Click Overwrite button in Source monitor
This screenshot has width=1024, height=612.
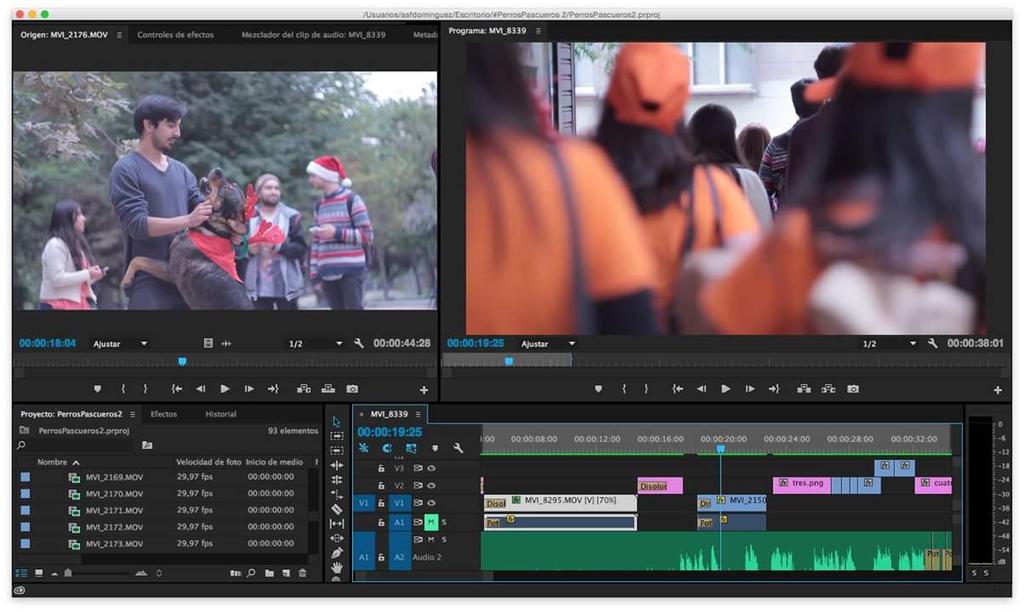[328, 389]
